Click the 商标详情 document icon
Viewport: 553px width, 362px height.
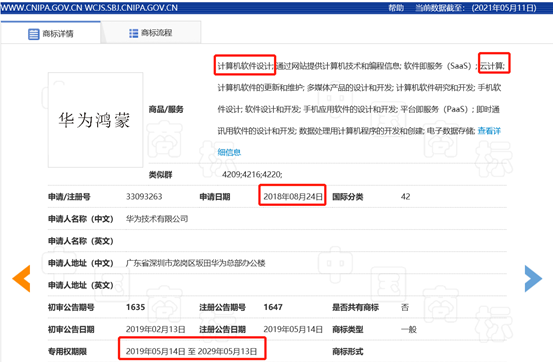(x=34, y=34)
